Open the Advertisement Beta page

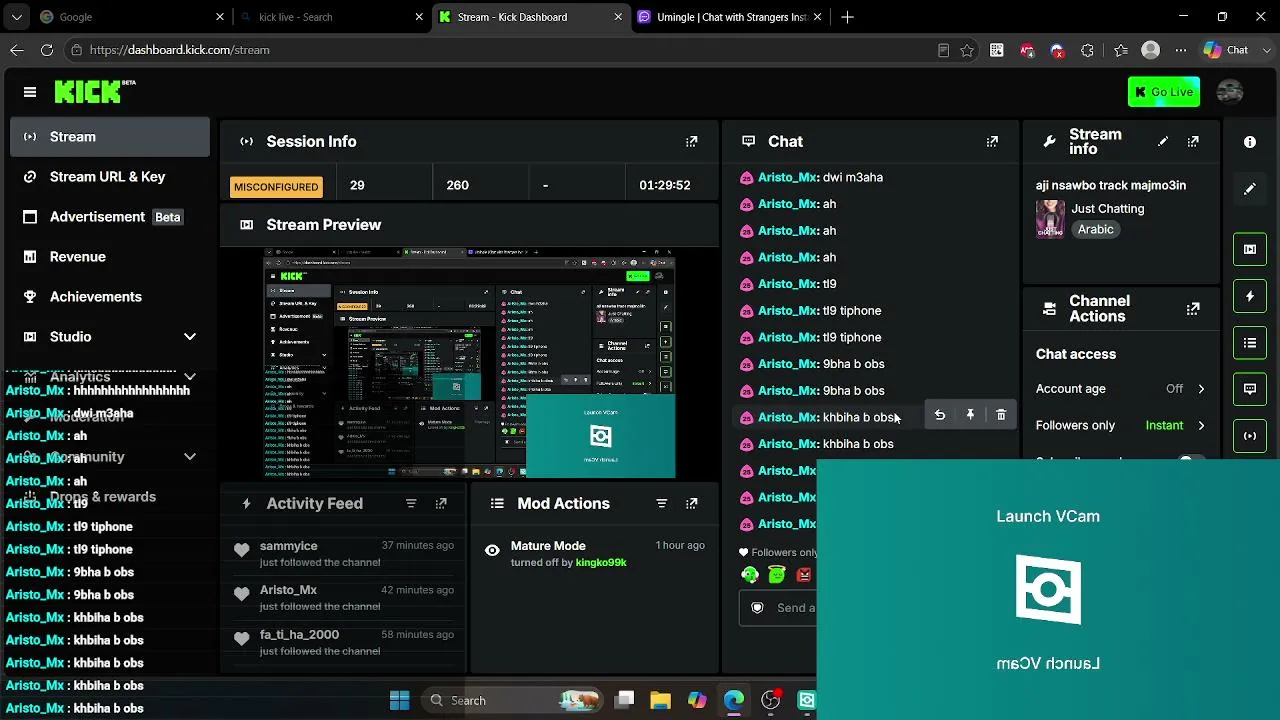click(110, 217)
